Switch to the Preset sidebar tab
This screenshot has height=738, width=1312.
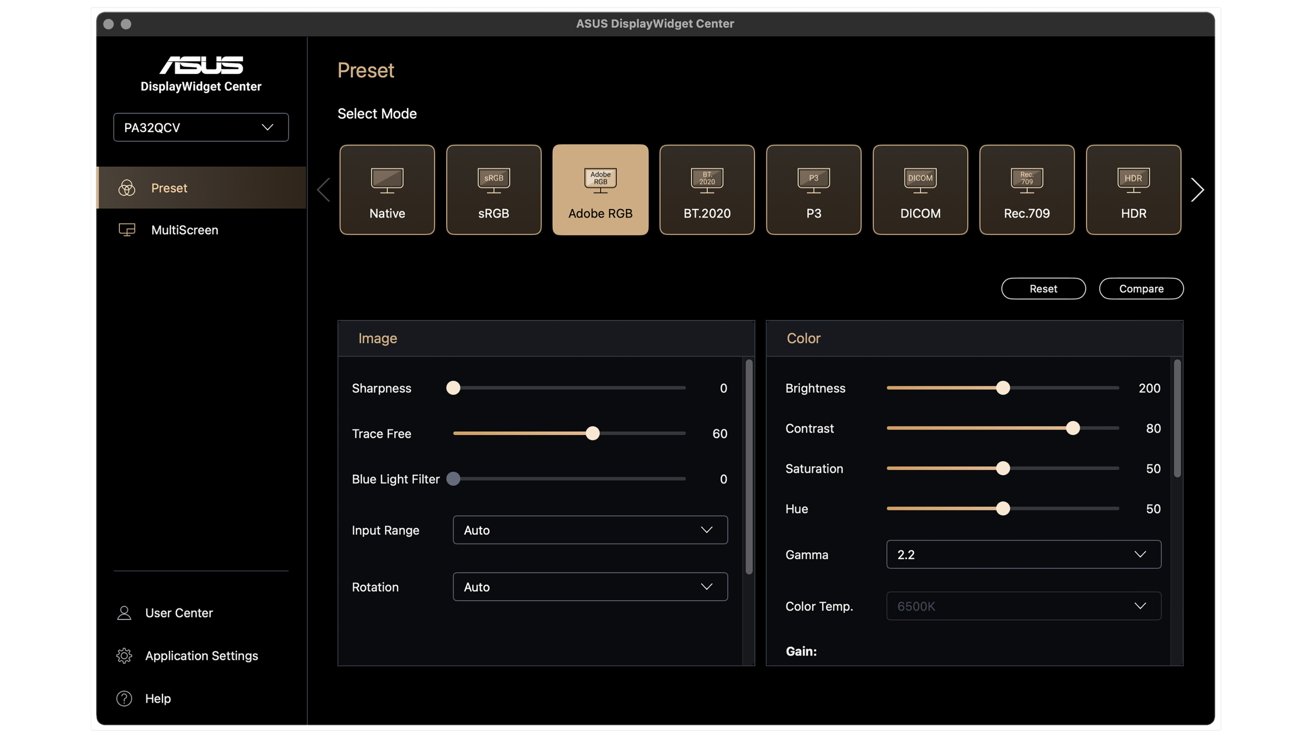(169, 188)
